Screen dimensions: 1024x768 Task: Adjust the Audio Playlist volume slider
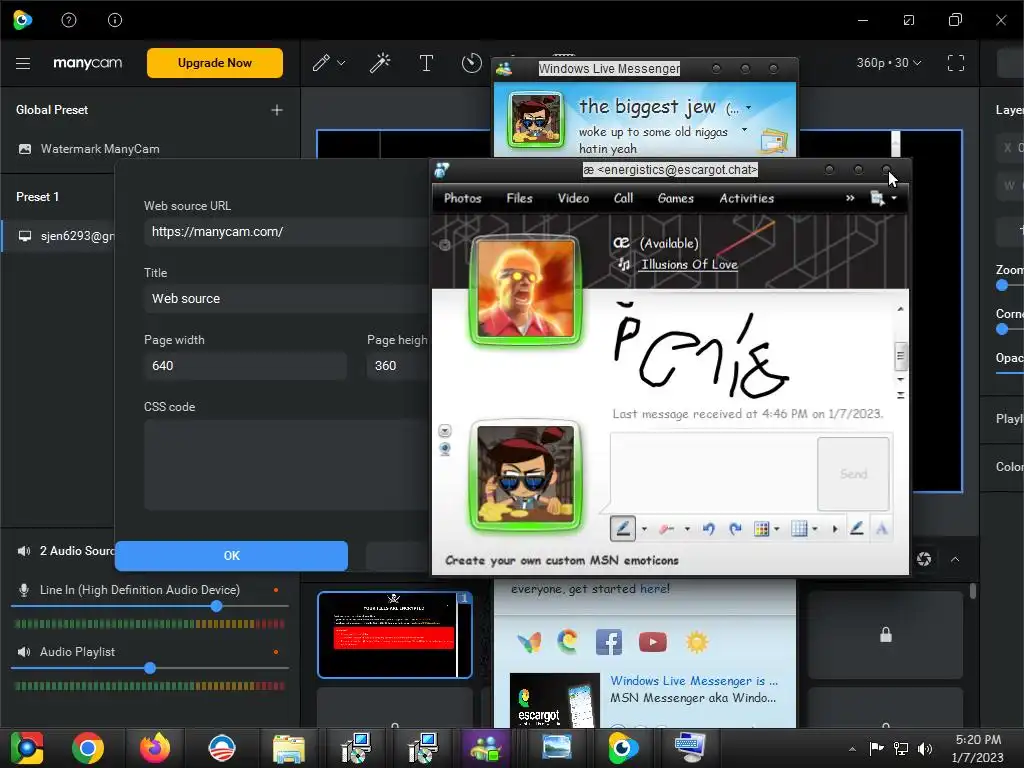pos(150,668)
